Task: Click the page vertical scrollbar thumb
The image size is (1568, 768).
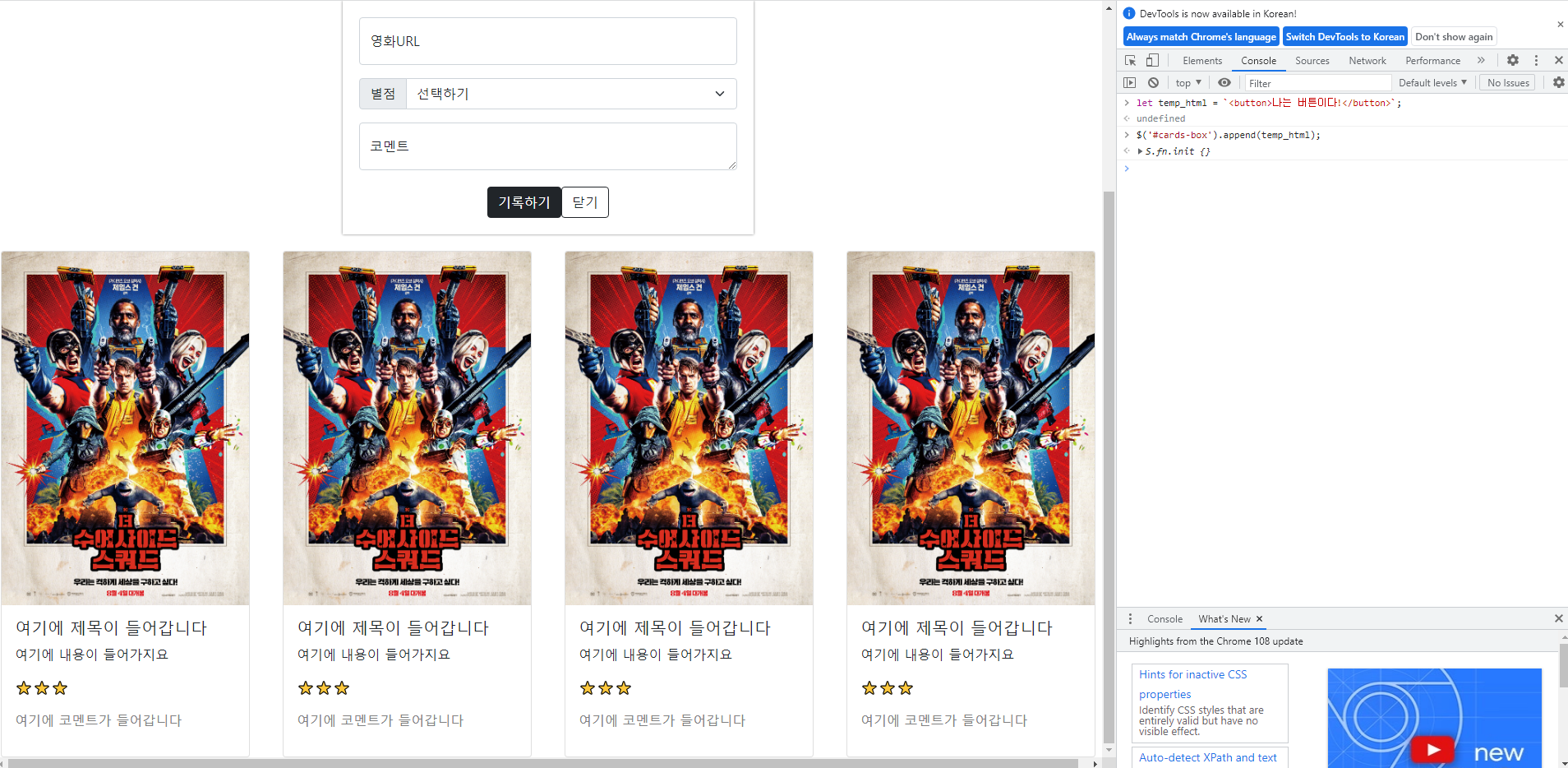Action: 1109,467
